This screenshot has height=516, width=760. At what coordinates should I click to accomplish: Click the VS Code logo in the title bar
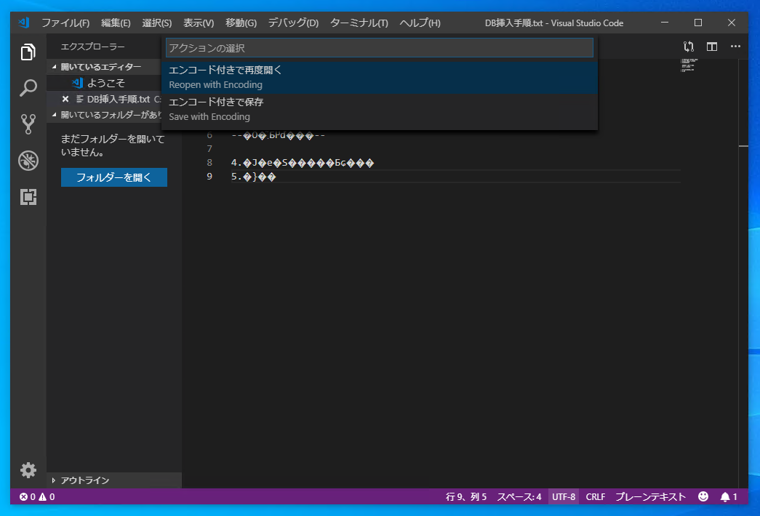[x=24, y=23]
